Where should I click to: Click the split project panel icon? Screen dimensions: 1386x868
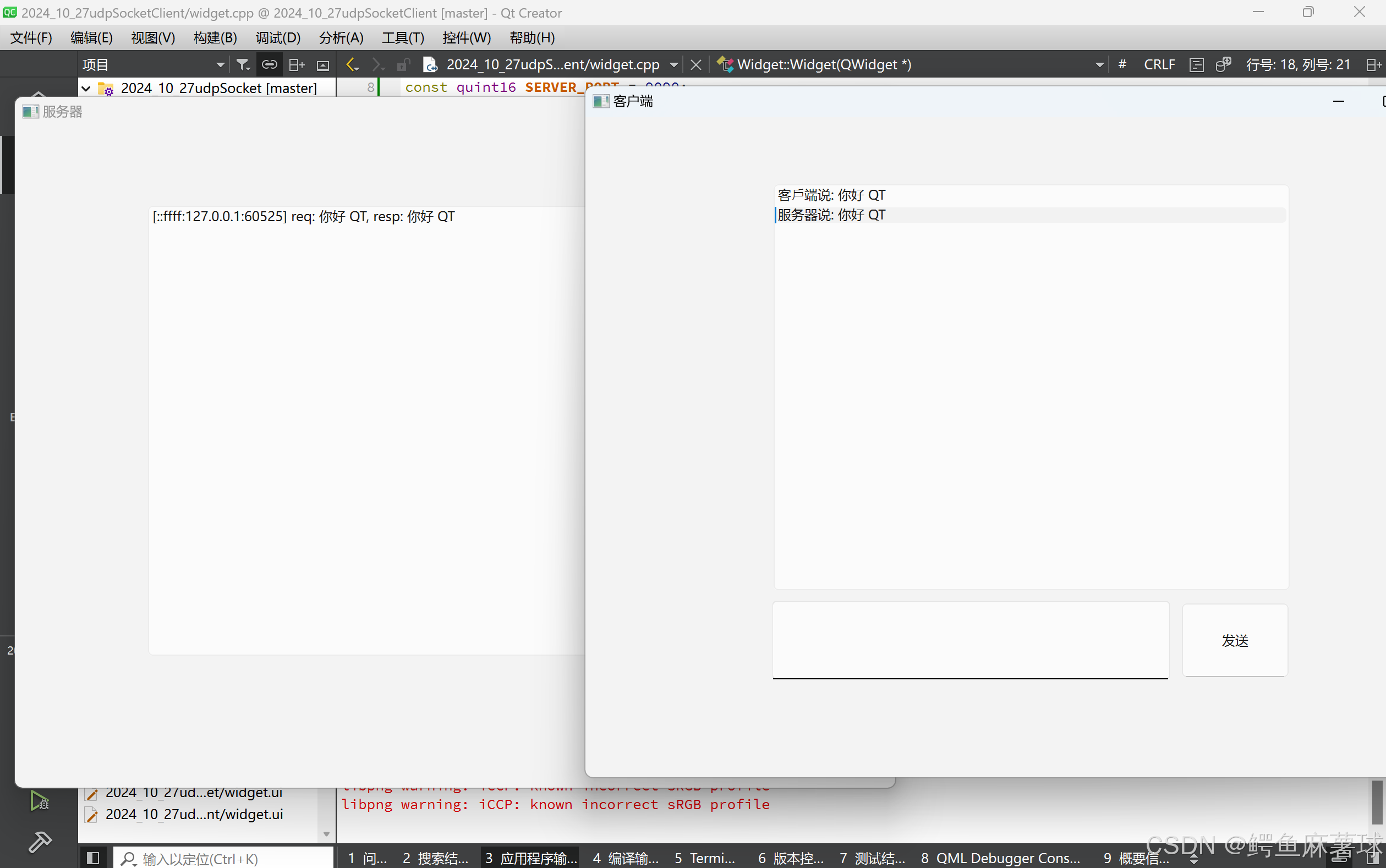pyautogui.click(x=296, y=65)
